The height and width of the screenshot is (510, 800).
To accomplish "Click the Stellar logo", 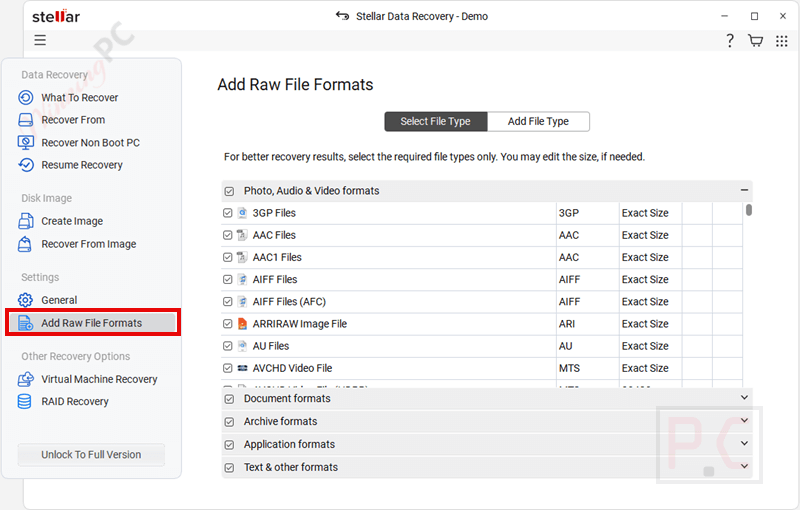I will click(56, 16).
